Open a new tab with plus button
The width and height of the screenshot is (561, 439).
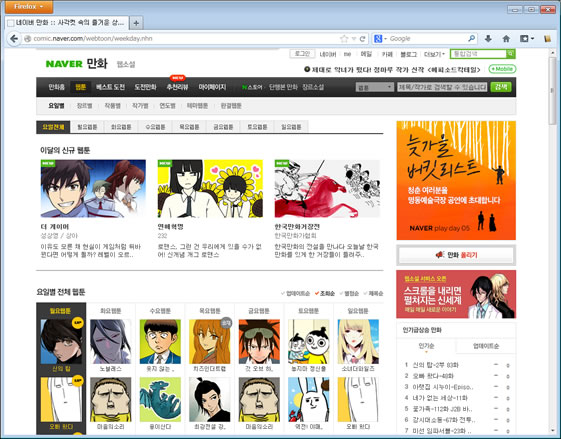pos(136,23)
